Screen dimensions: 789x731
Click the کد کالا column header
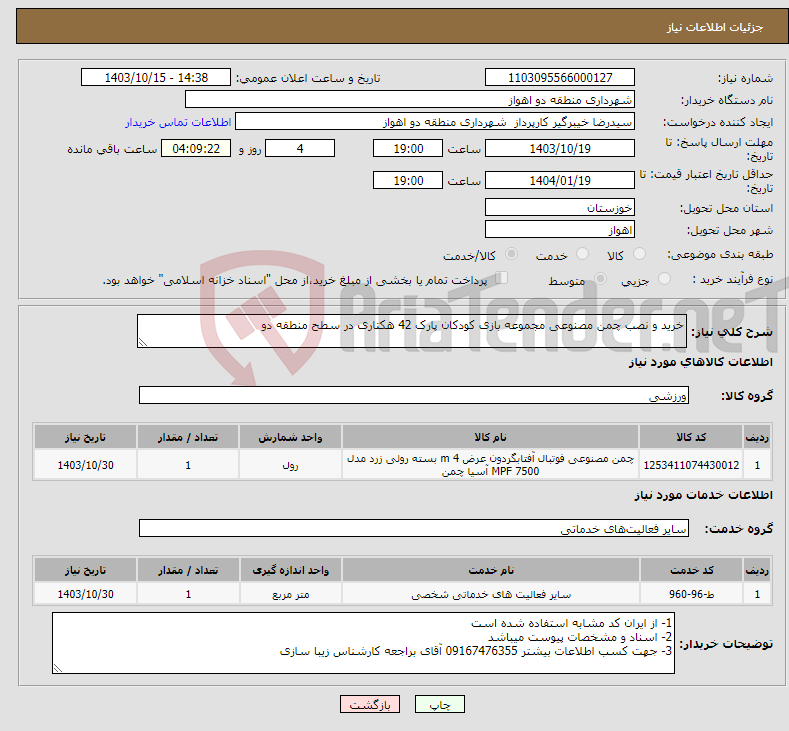[x=691, y=437]
